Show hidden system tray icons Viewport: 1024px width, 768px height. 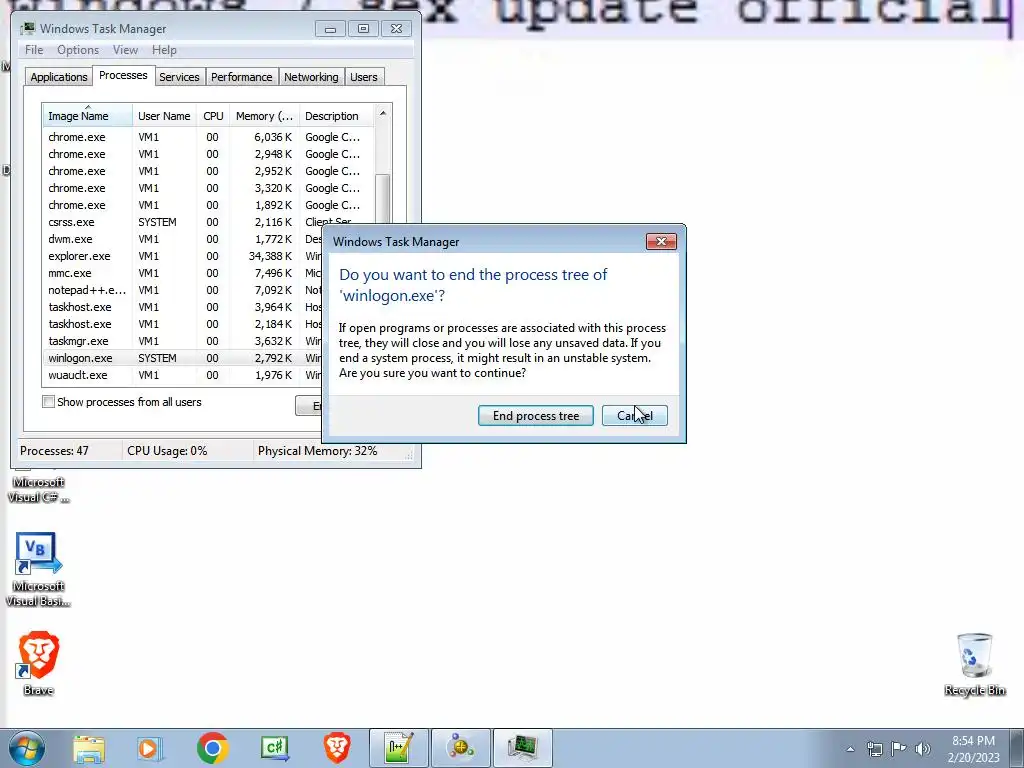(x=850, y=749)
